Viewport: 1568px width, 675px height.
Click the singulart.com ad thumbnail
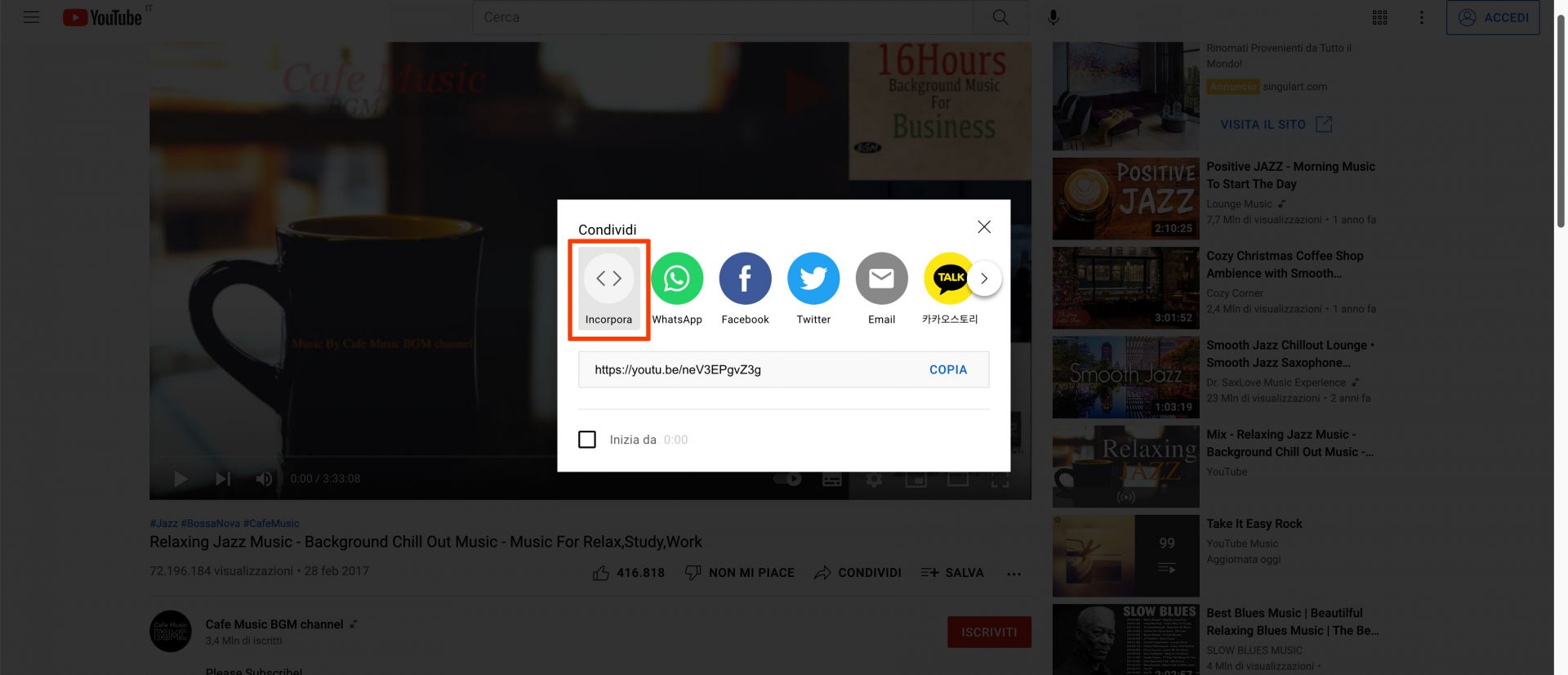(1125, 96)
